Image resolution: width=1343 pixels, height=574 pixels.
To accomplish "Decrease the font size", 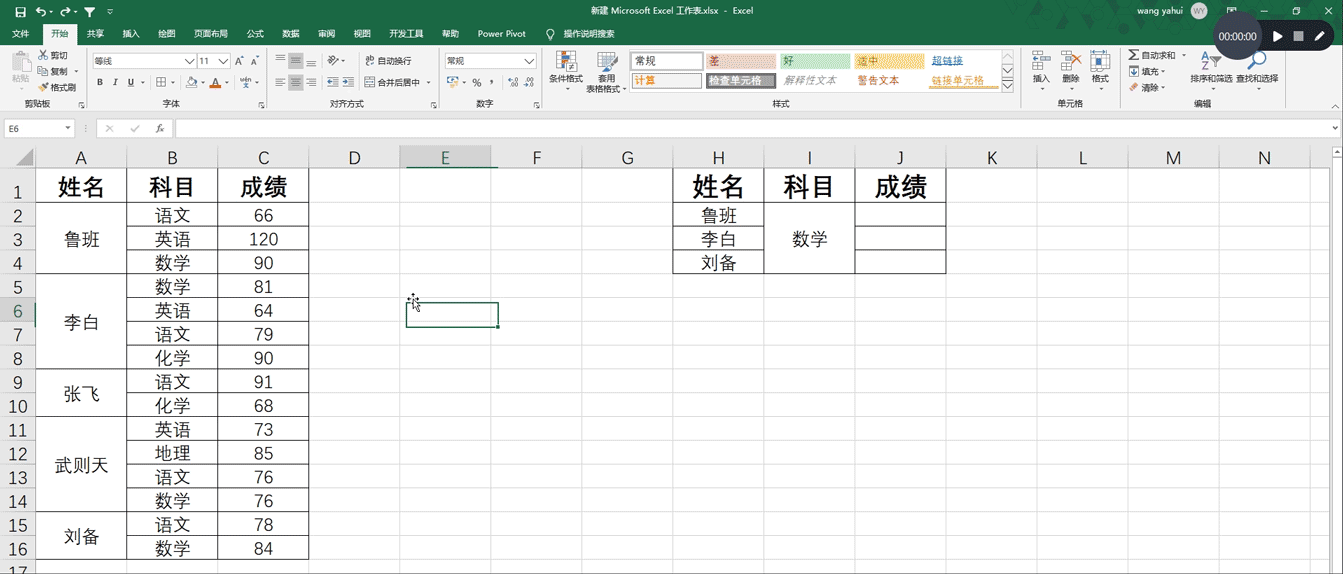I will 256,61.
